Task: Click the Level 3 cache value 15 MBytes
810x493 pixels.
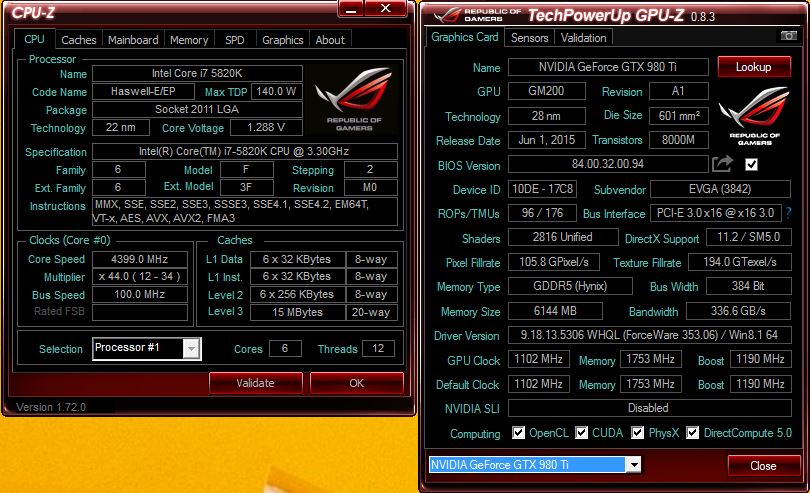Action: 298,312
